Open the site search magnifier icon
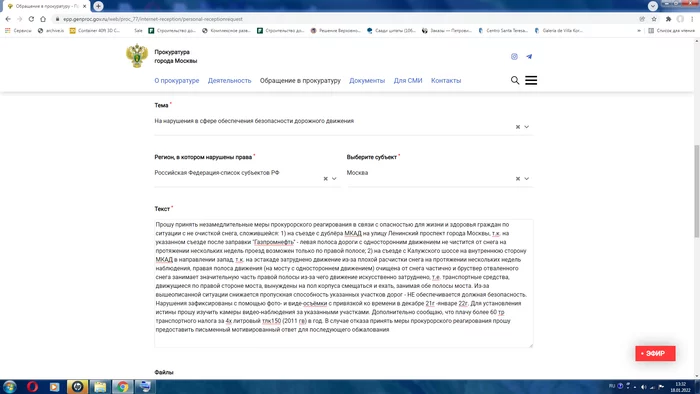This screenshot has height=394, width=700. tap(515, 80)
